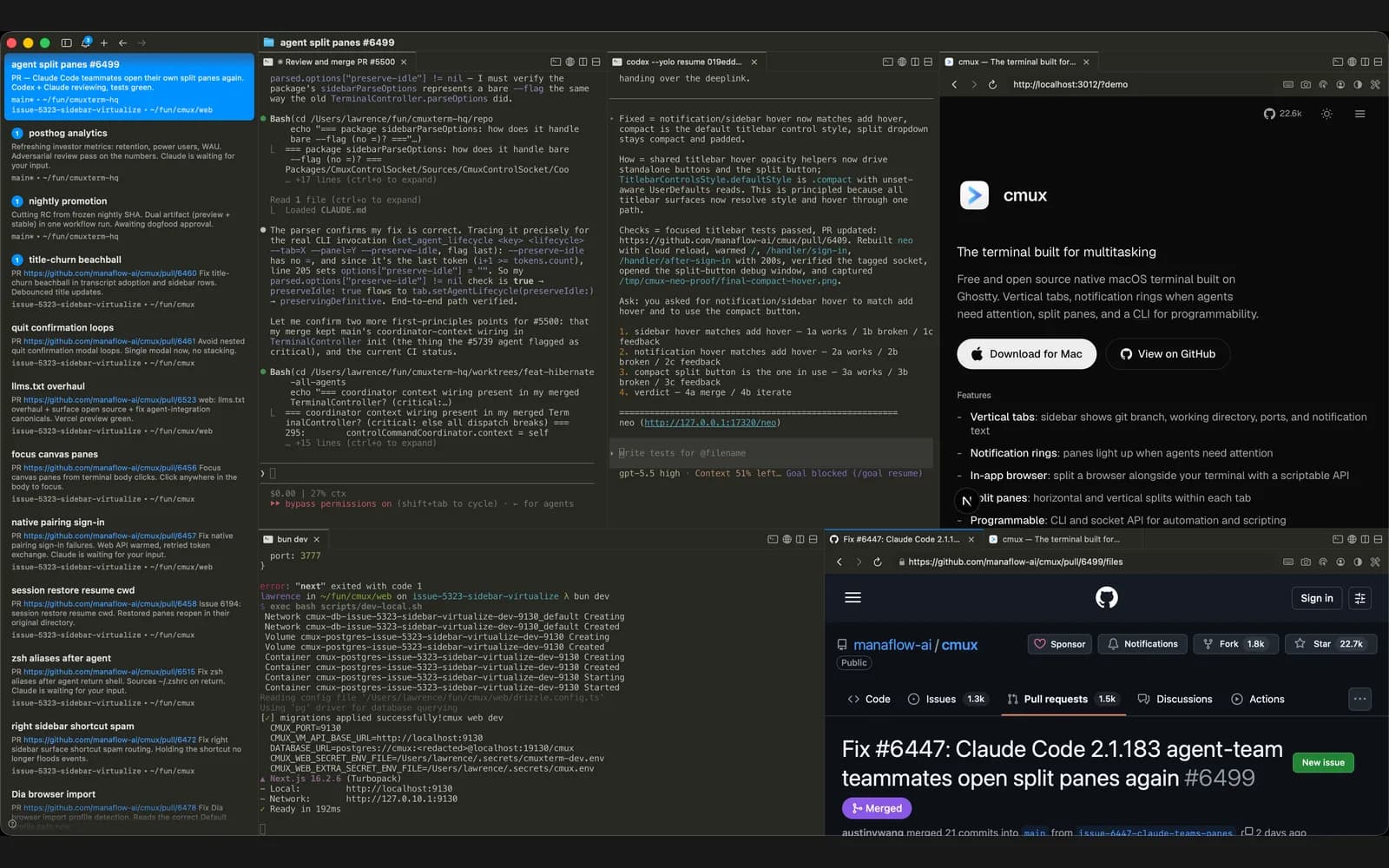Screen dimensions: 1389x868
Task: Open the repository more-options ellipsis menu
Action: coord(1359,699)
